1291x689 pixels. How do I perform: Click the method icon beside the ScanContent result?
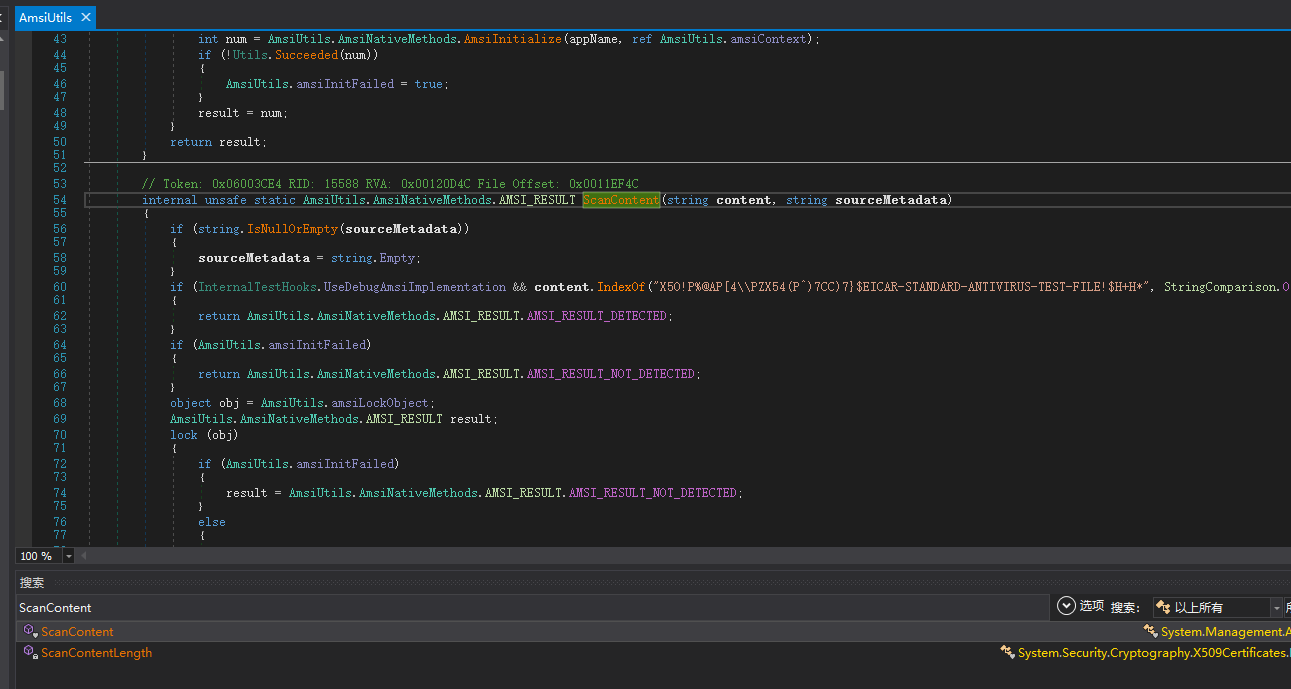pyautogui.click(x=30, y=631)
